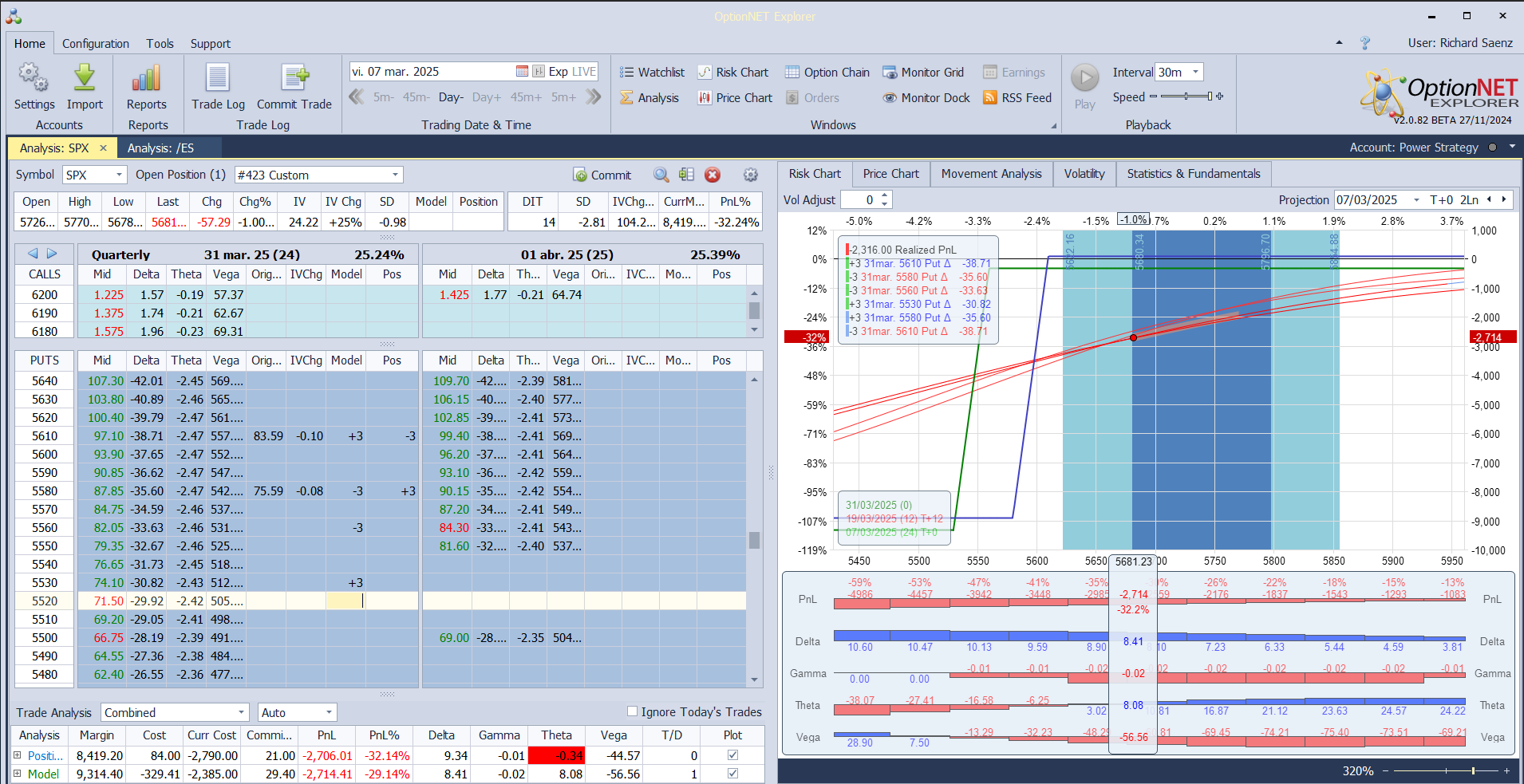Screen dimensions: 1524x784
Task: Open the Symbol SPX dropdown
Action: (120, 175)
